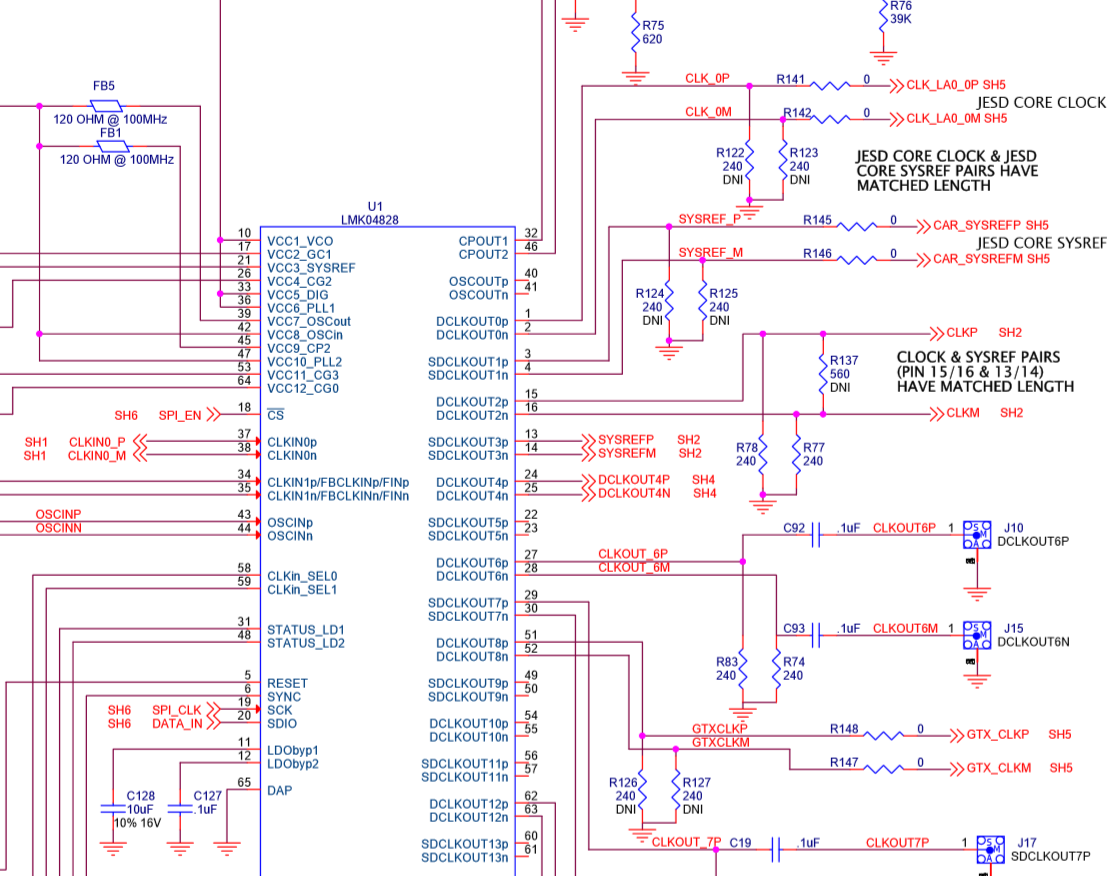Click the JESD CORE SYSREF annotation
Viewport: 1116px width, 876px height.
1041,243
